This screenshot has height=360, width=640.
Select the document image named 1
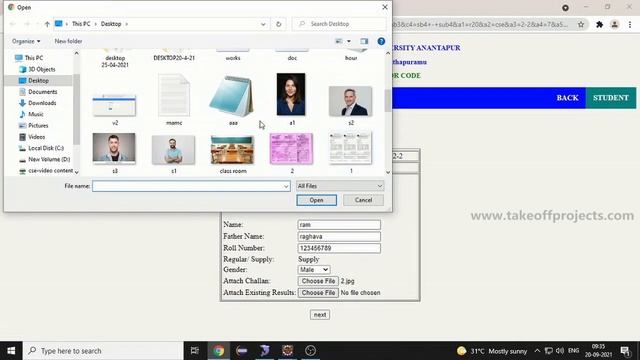(351, 148)
